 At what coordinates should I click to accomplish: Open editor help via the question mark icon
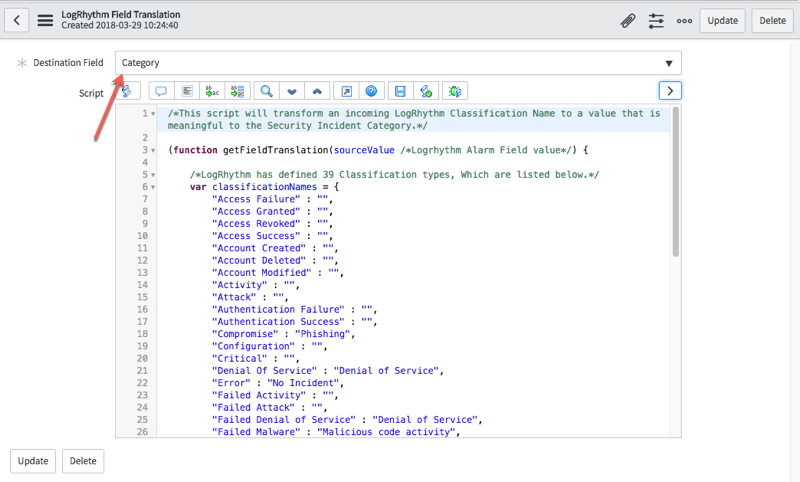click(371, 91)
